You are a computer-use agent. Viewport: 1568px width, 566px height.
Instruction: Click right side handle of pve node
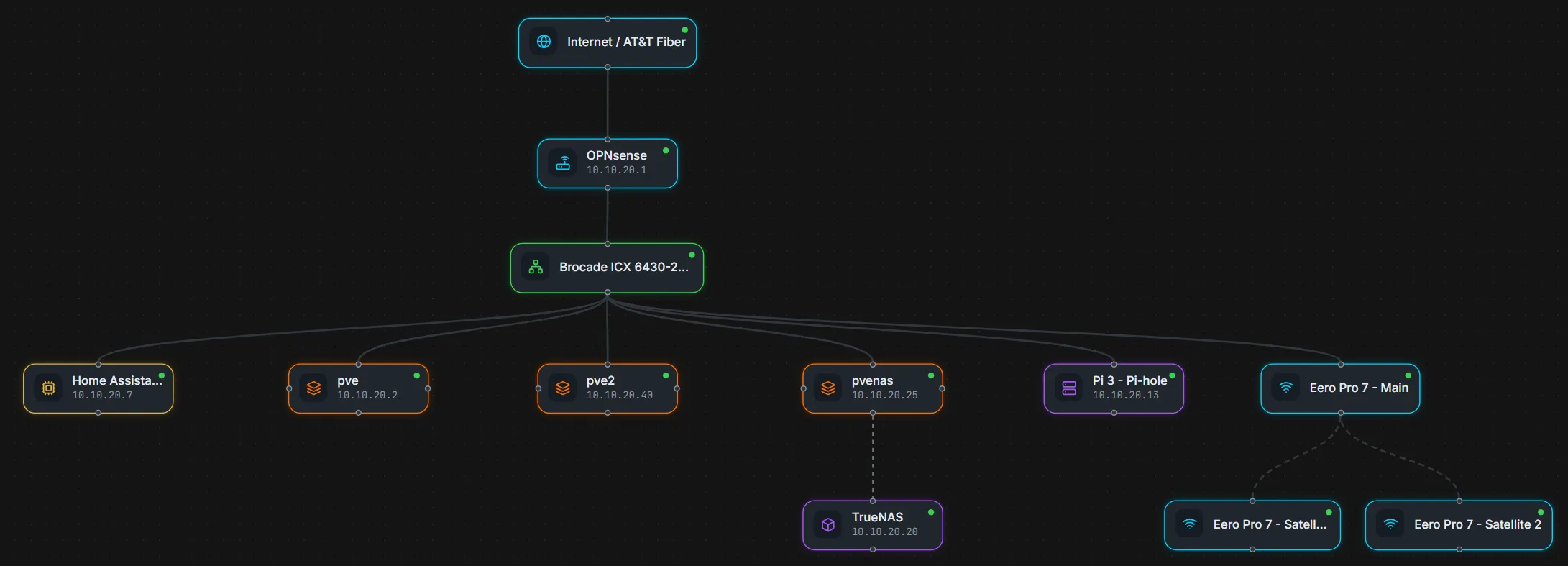428,388
